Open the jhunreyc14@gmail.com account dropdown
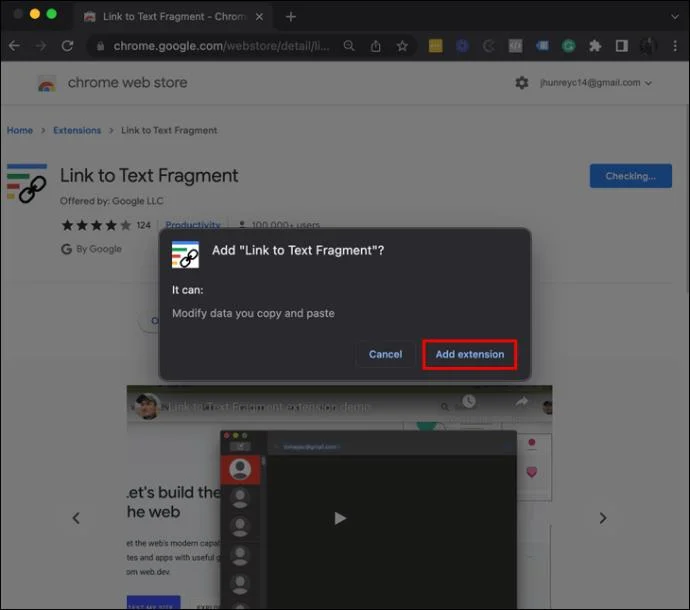The width and height of the screenshot is (690, 610). coord(596,83)
